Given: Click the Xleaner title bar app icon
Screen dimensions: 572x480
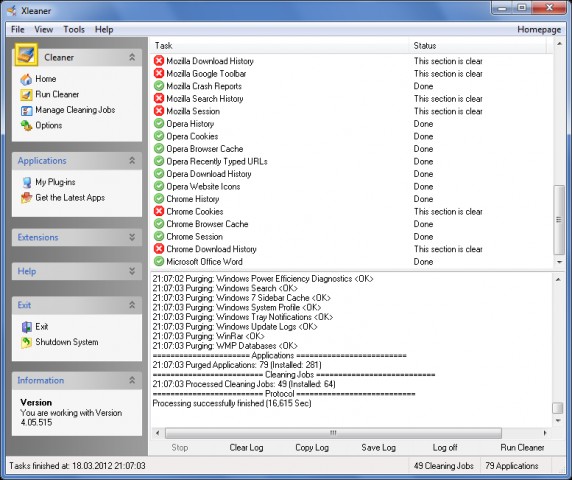Looking at the screenshot, I should (12, 11).
